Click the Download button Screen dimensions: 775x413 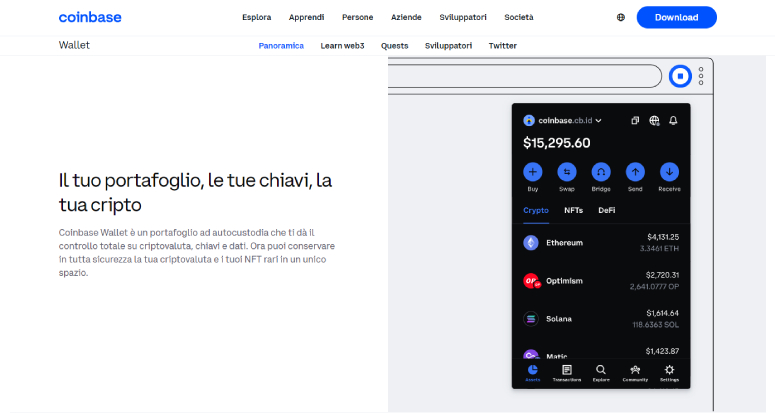click(x=676, y=17)
